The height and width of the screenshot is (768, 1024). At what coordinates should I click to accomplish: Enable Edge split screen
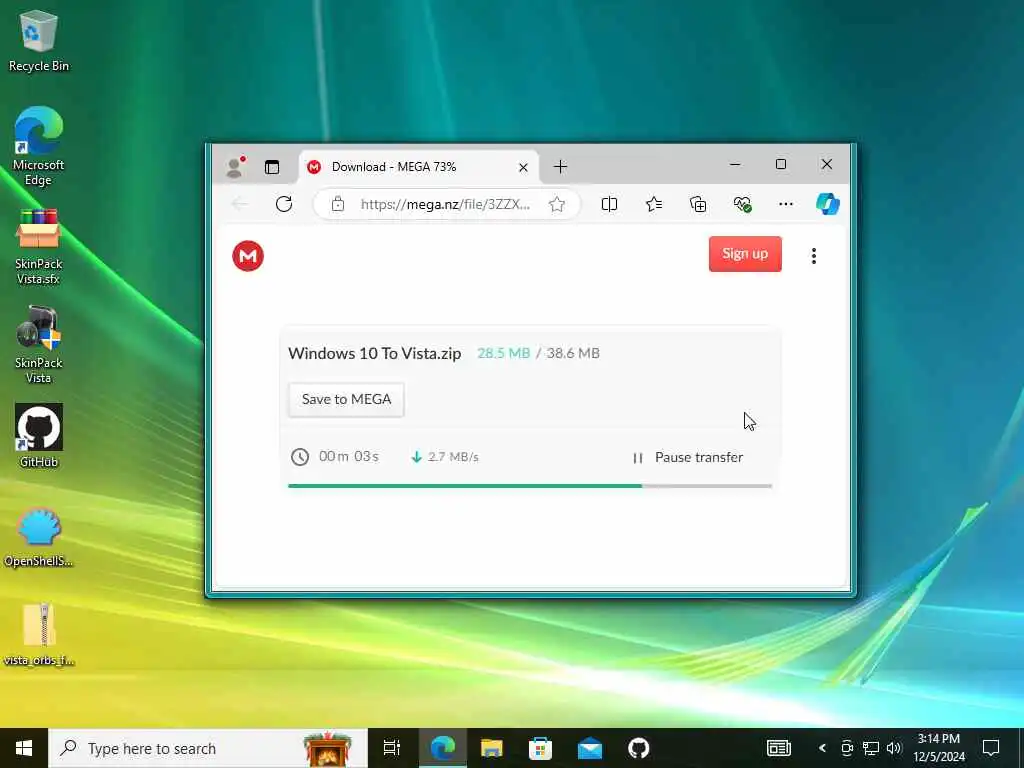(609, 204)
